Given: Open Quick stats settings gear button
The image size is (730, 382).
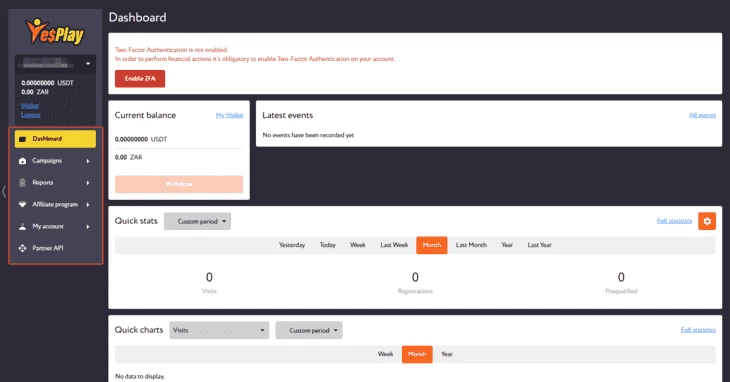Looking at the screenshot, I should pos(707,221).
